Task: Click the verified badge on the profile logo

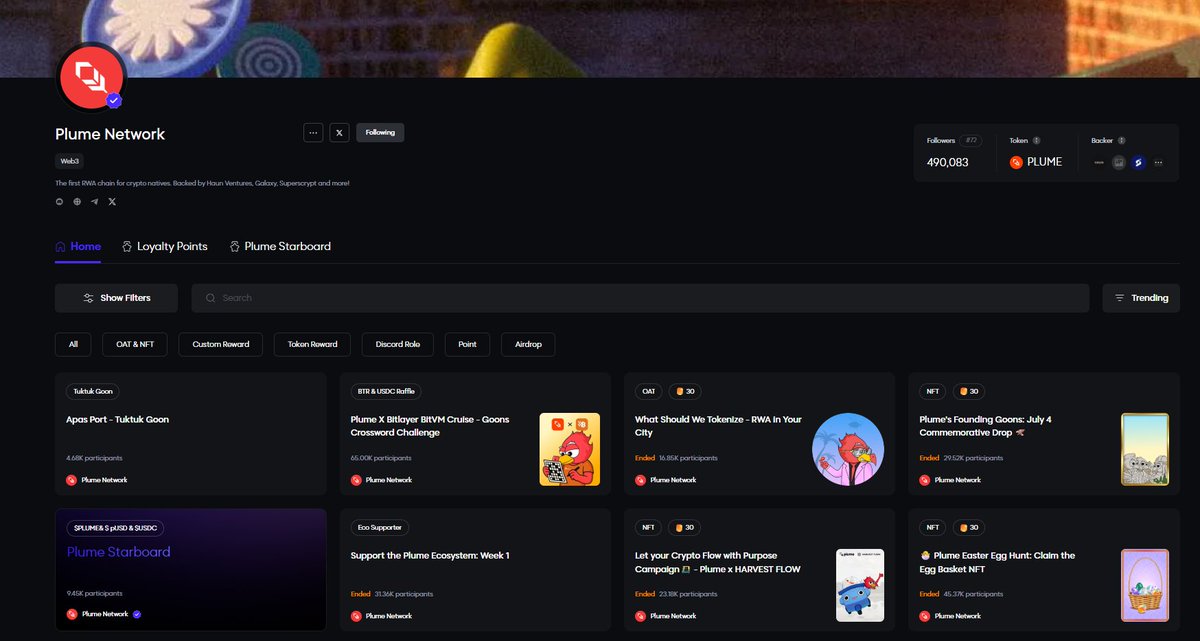Action: (114, 100)
